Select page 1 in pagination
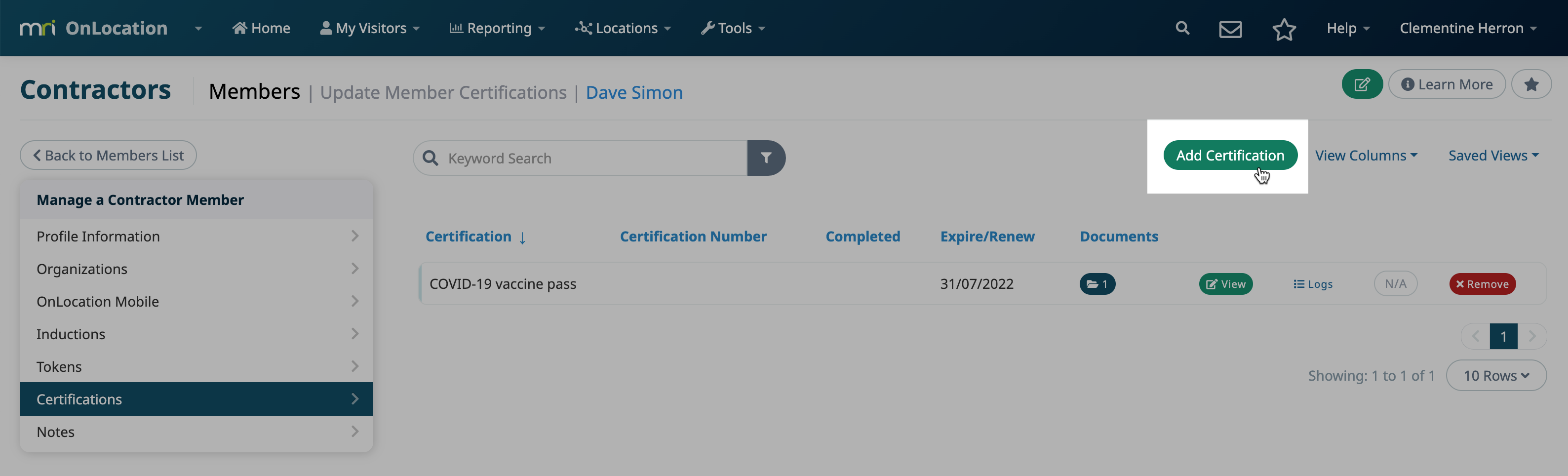The height and width of the screenshot is (476, 1568). click(x=1503, y=336)
